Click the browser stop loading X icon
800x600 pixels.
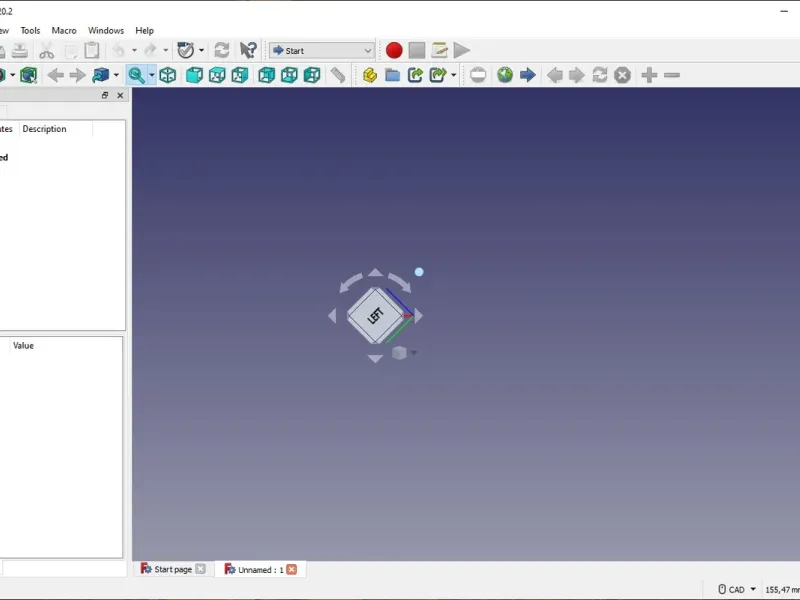(622, 76)
